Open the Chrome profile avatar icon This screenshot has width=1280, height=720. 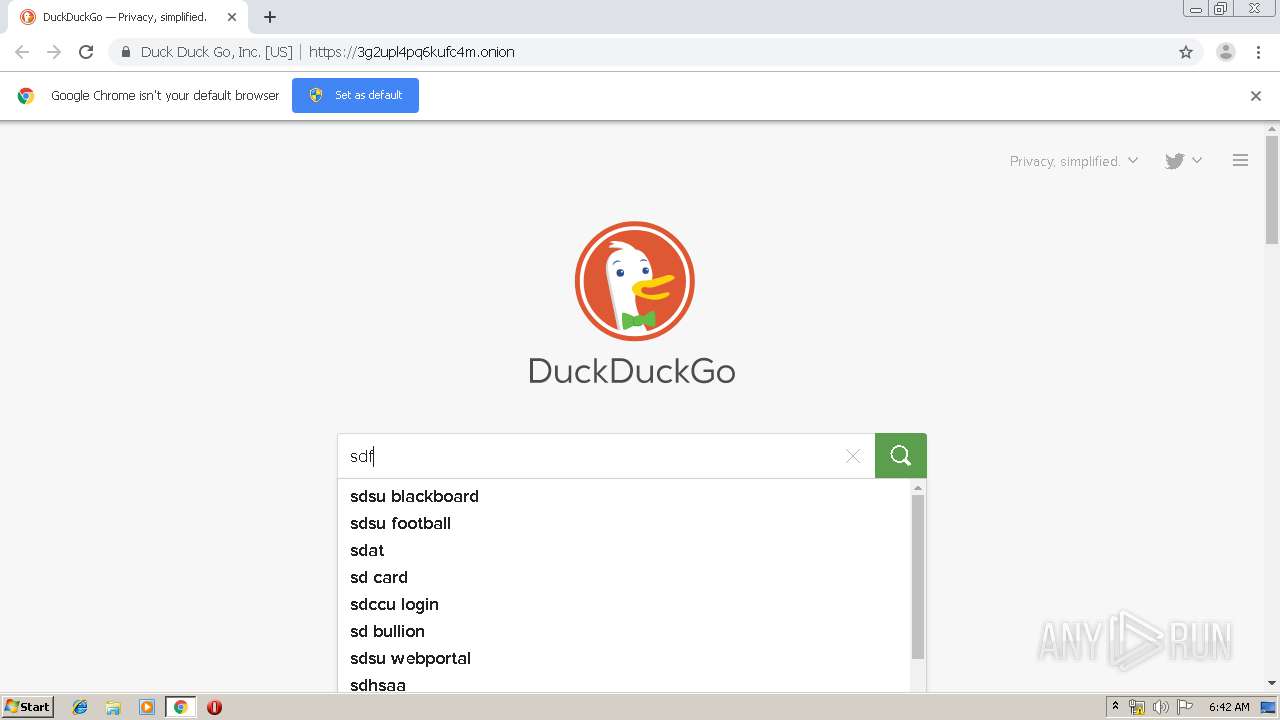[1225, 52]
